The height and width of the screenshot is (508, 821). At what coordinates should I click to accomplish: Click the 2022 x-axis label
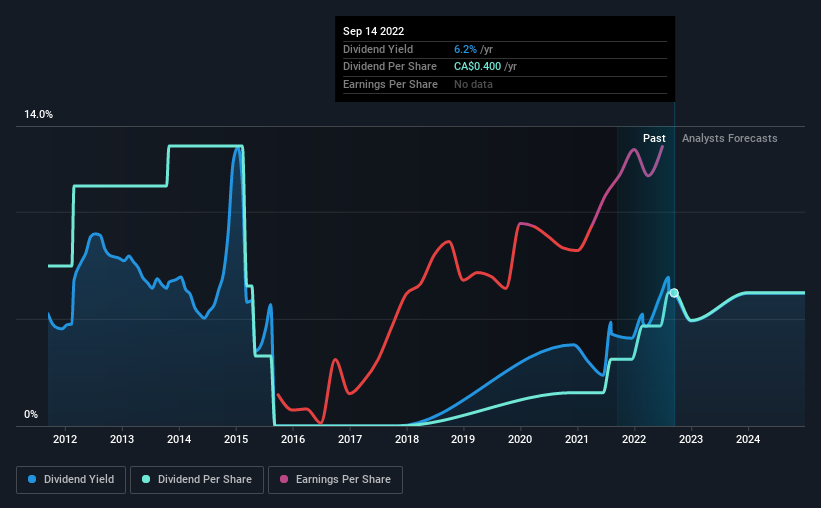tap(634, 439)
